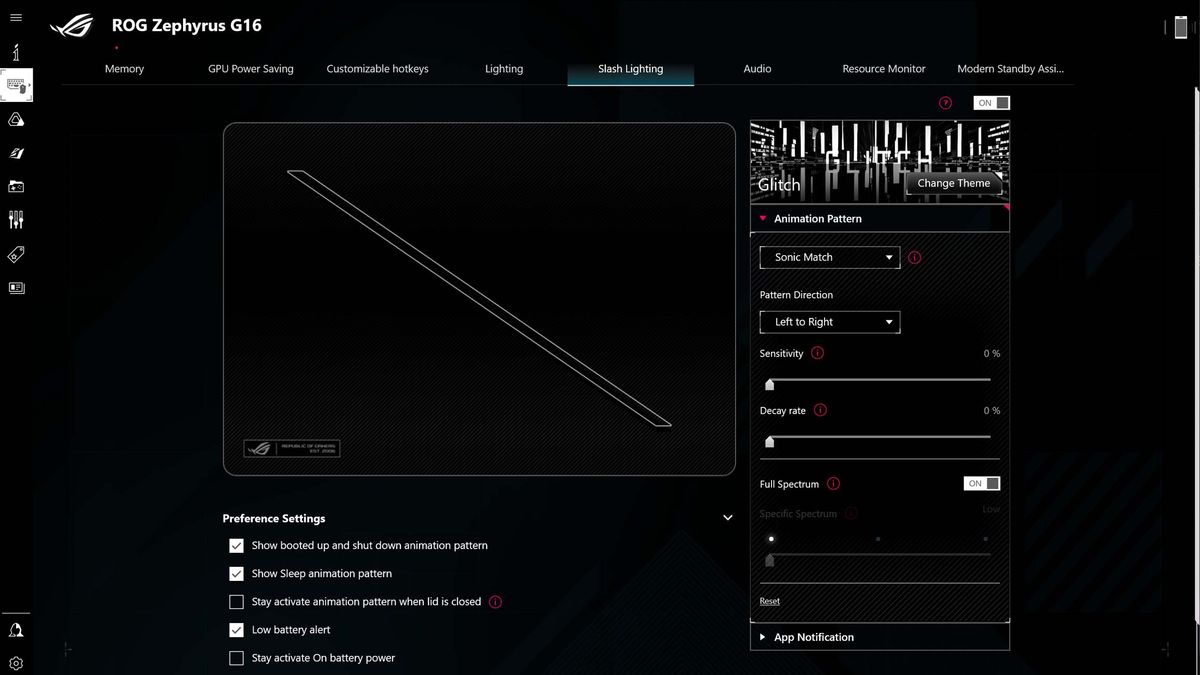The image size is (1200, 675).
Task: Toggle the Full Spectrum ON switch
Action: coord(982,483)
